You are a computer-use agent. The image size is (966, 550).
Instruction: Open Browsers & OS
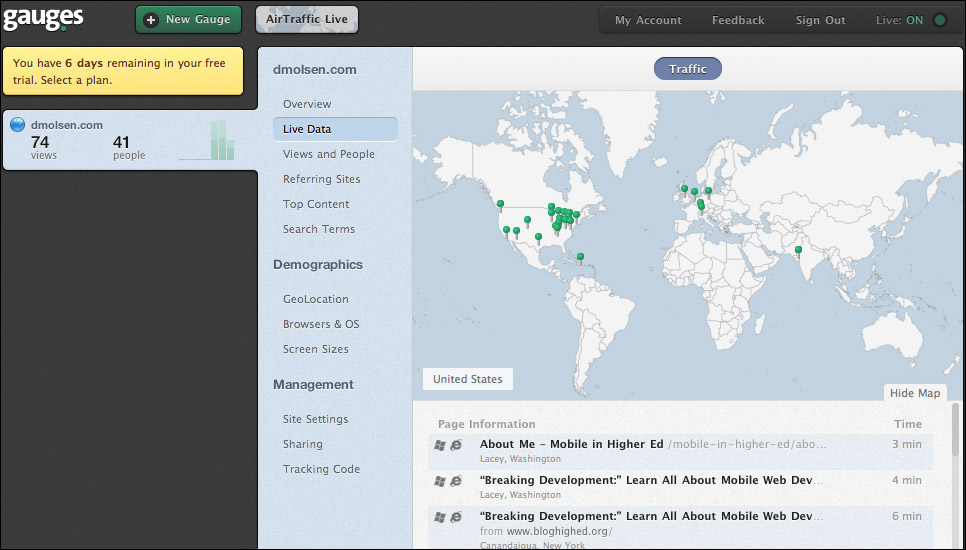click(321, 324)
